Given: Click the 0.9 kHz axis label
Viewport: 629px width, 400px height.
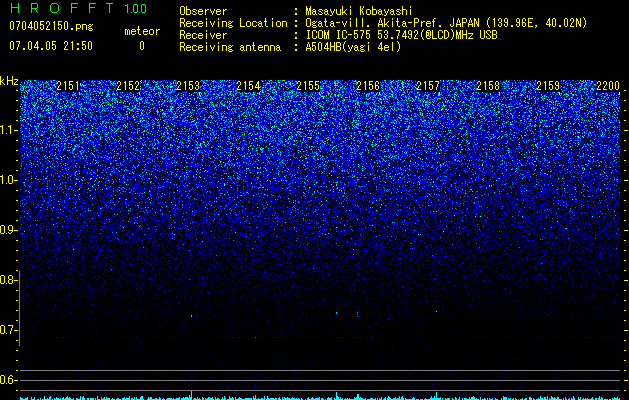Looking at the screenshot, I should coord(7,230).
